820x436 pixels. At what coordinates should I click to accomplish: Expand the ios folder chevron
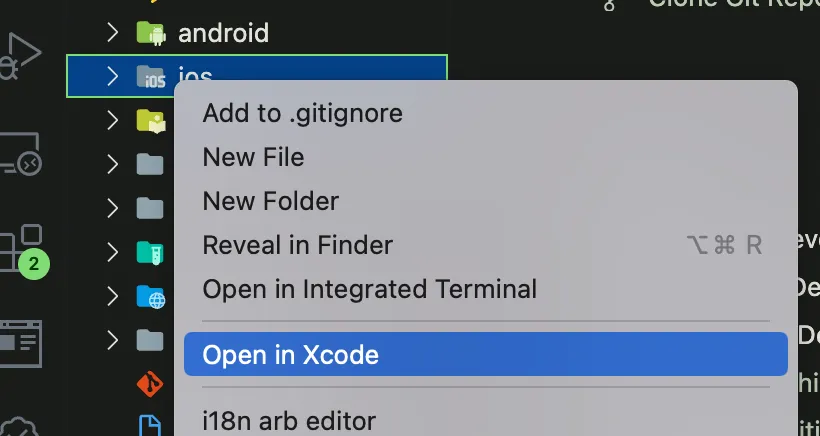click(x=112, y=76)
